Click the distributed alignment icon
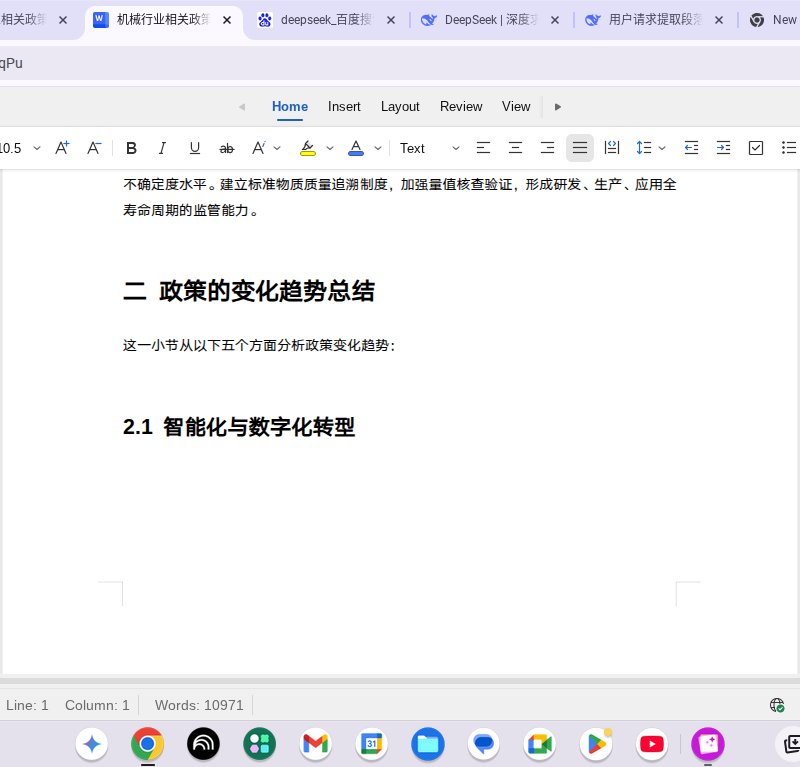The width and height of the screenshot is (800, 767). 612,149
